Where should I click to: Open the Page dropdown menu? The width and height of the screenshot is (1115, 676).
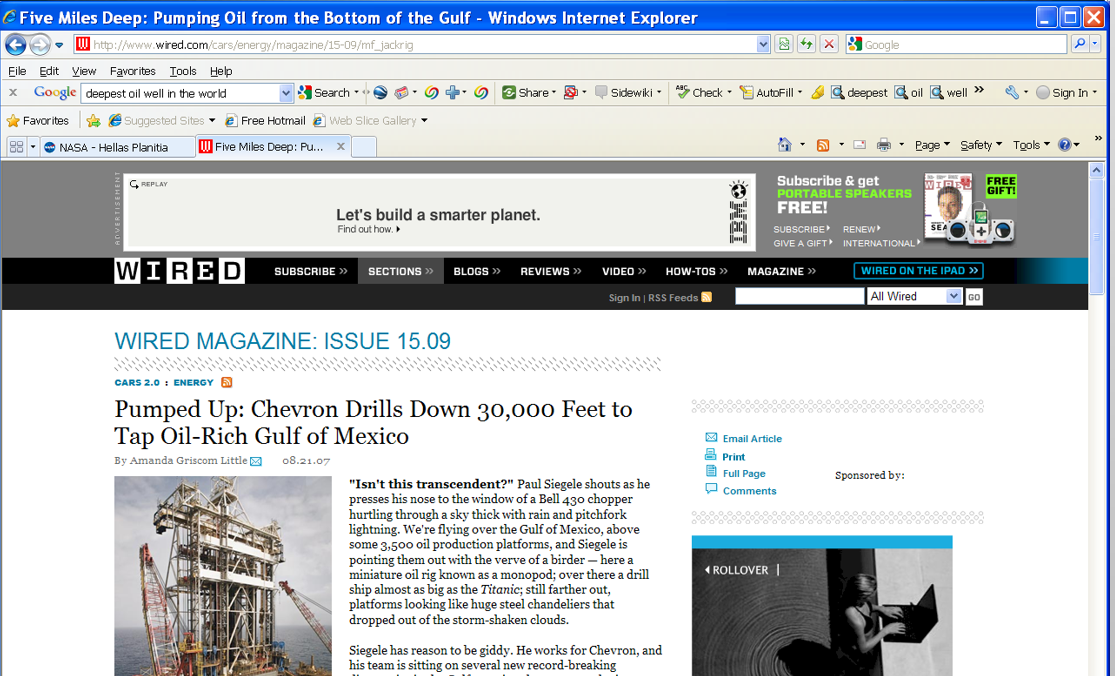(x=932, y=145)
